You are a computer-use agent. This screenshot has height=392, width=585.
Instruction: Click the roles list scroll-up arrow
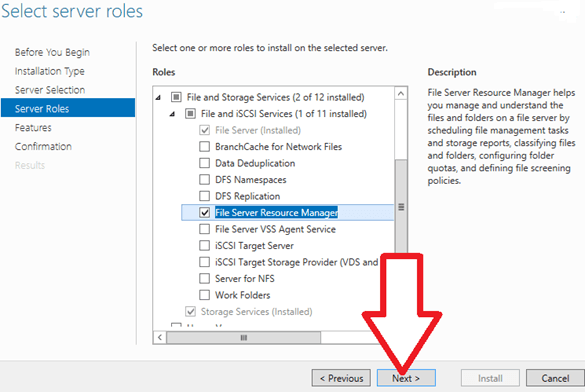click(x=401, y=93)
